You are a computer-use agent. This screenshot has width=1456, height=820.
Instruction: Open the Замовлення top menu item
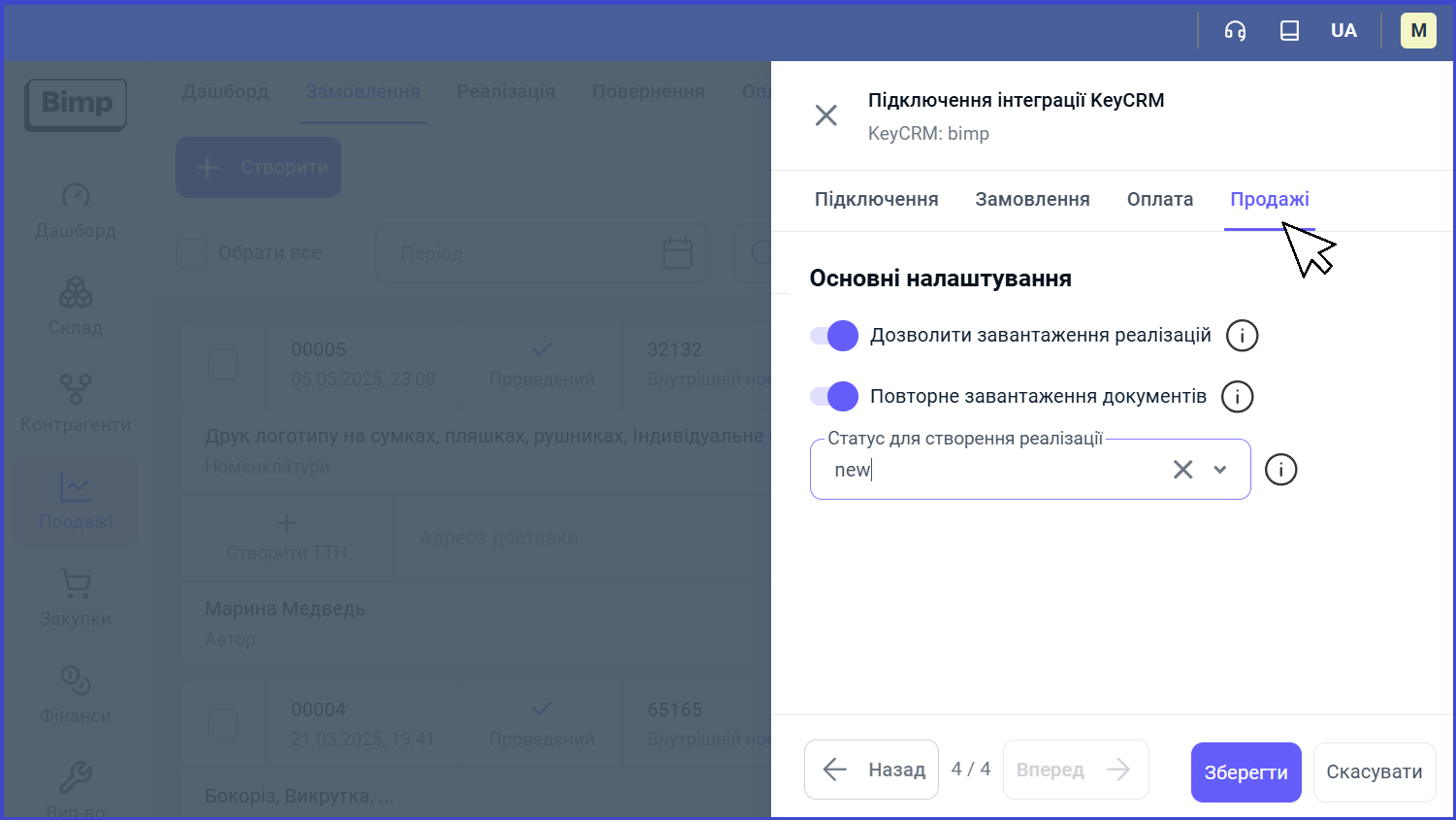(x=363, y=91)
